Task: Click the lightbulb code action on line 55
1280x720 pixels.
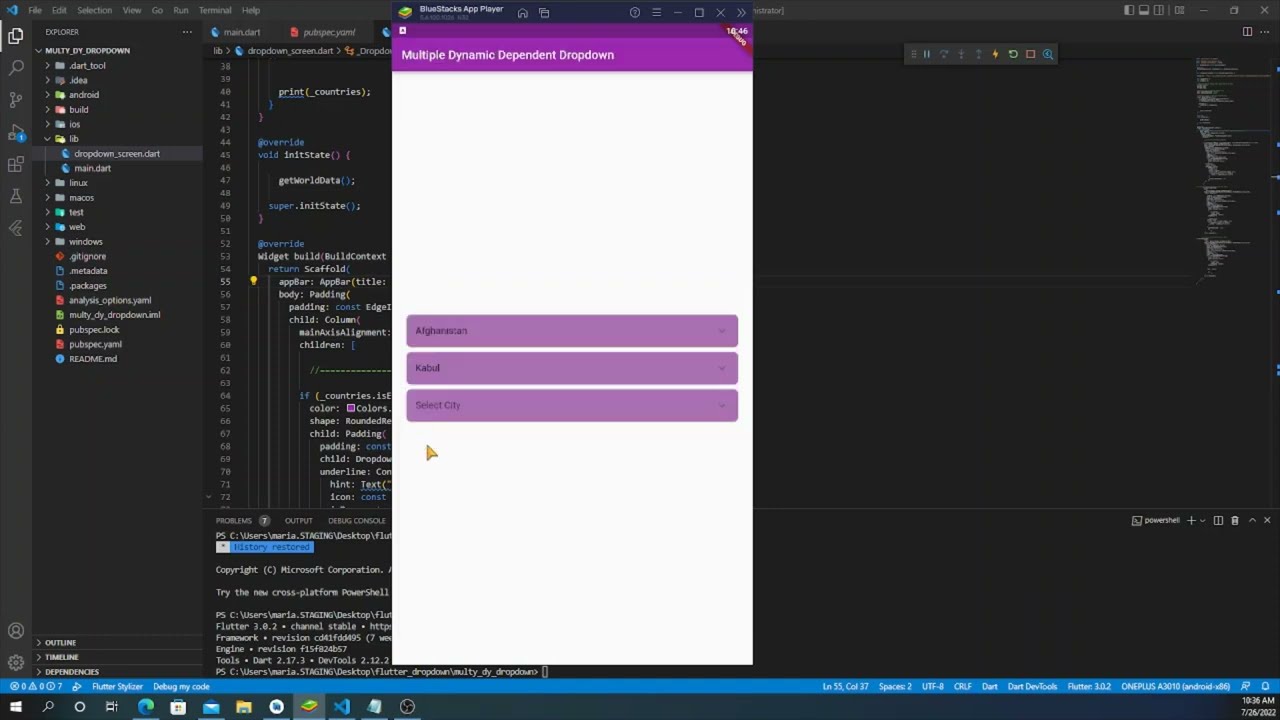Action: (x=253, y=281)
